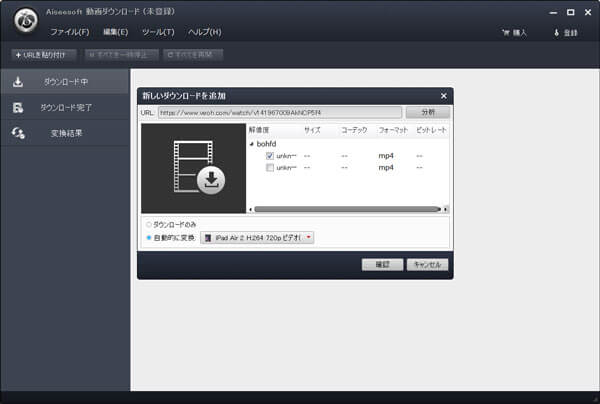Viewport: 600px width, 404px height.
Task: Click the 購入 shopping cart button
Action: (514, 33)
